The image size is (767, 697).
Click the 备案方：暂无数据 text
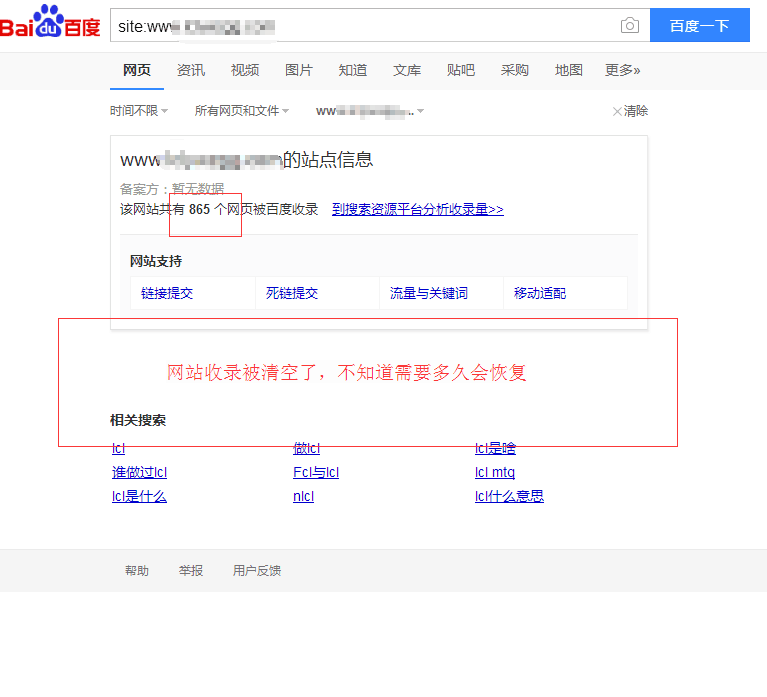pos(172,188)
